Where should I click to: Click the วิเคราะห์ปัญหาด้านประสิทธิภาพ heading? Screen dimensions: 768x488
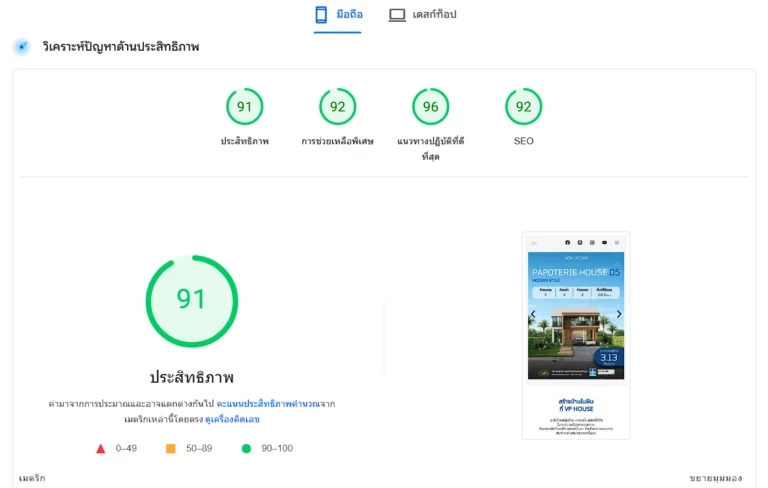tap(120, 47)
